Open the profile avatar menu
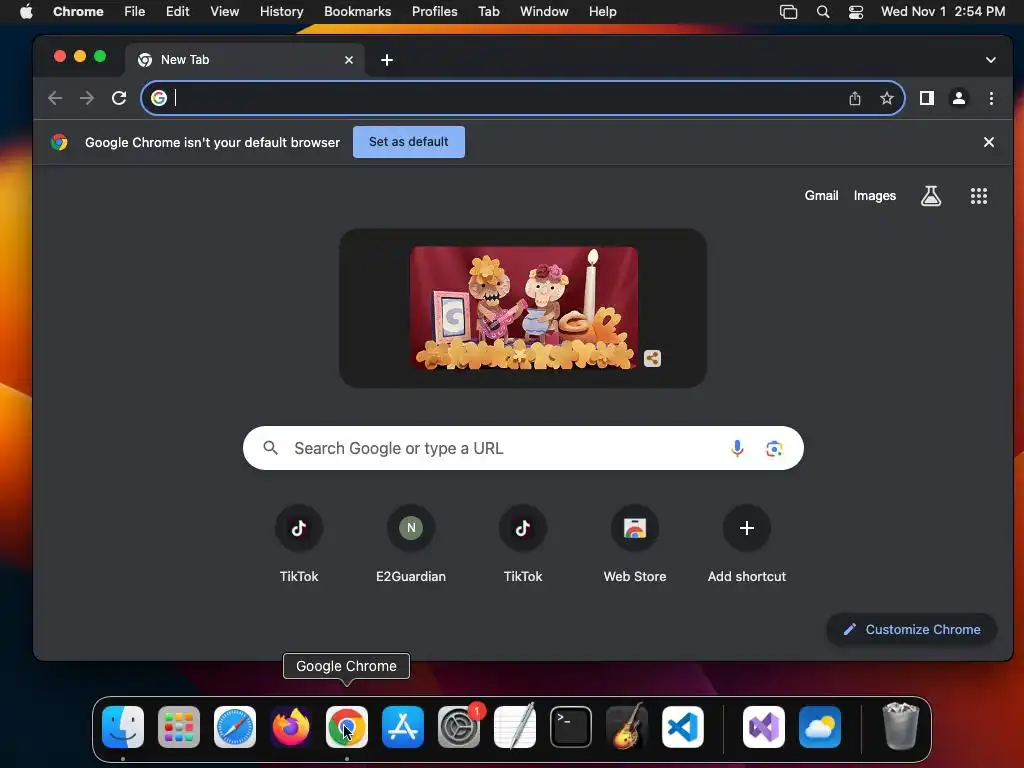The image size is (1024, 768). pos(959,99)
